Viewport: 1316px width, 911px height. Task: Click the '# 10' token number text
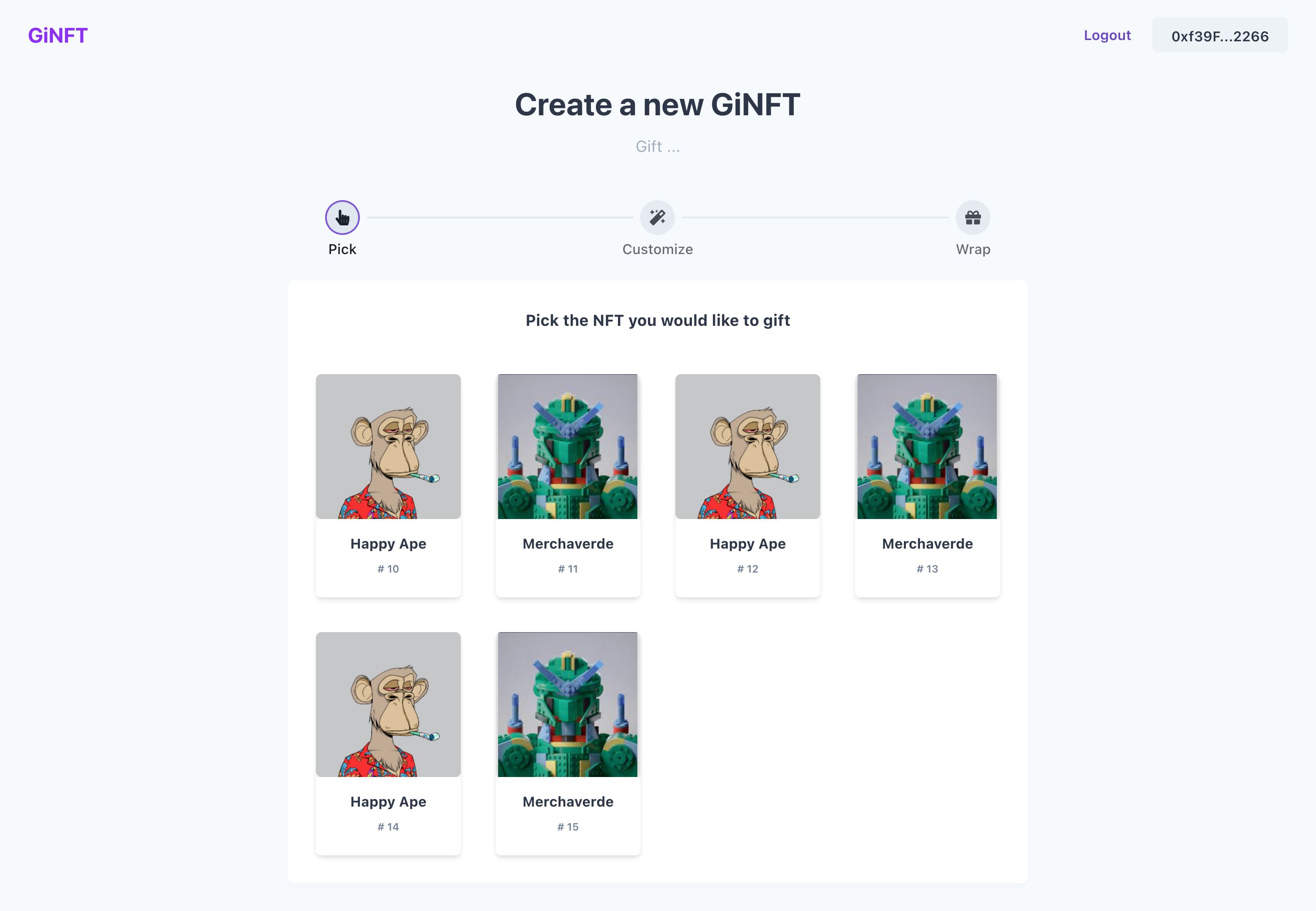coord(388,569)
